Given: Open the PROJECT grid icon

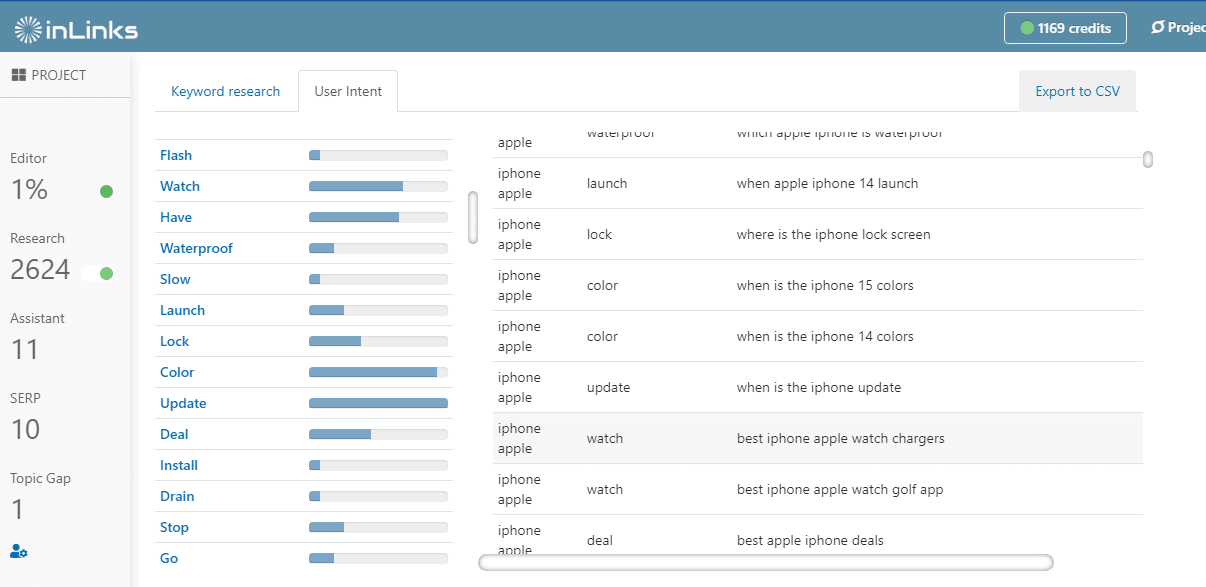Looking at the screenshot, I should click(18, 75).
